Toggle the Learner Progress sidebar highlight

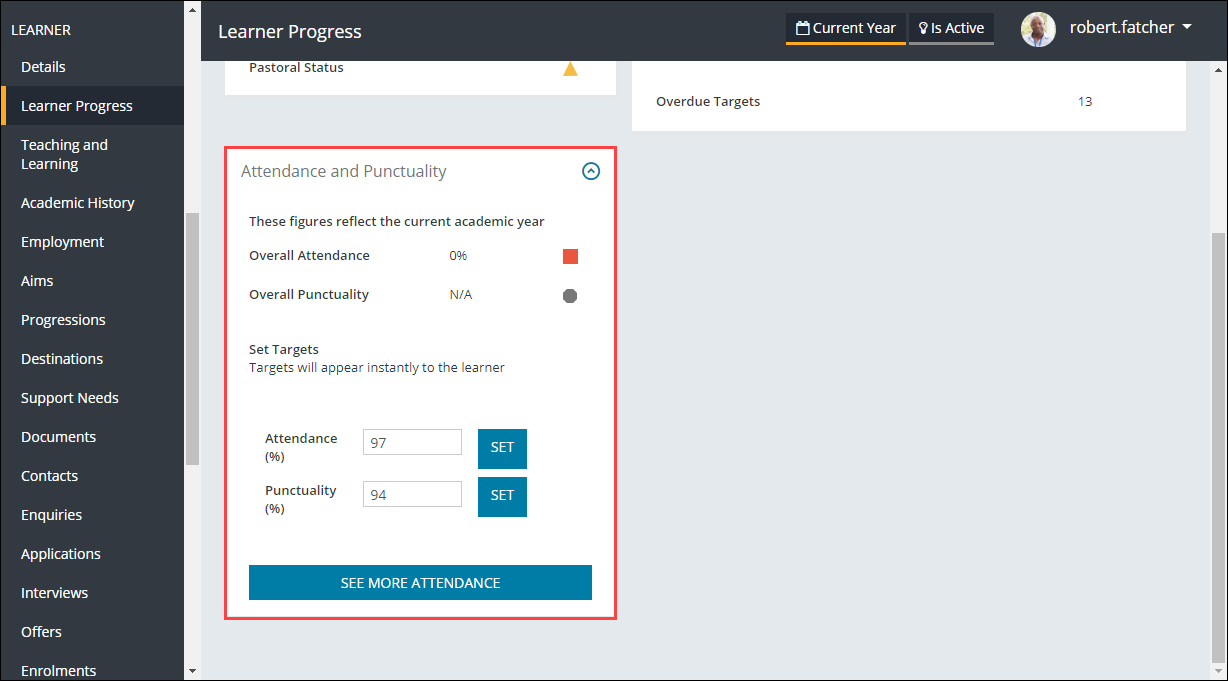pyautogui.click(x=77, y=105)
